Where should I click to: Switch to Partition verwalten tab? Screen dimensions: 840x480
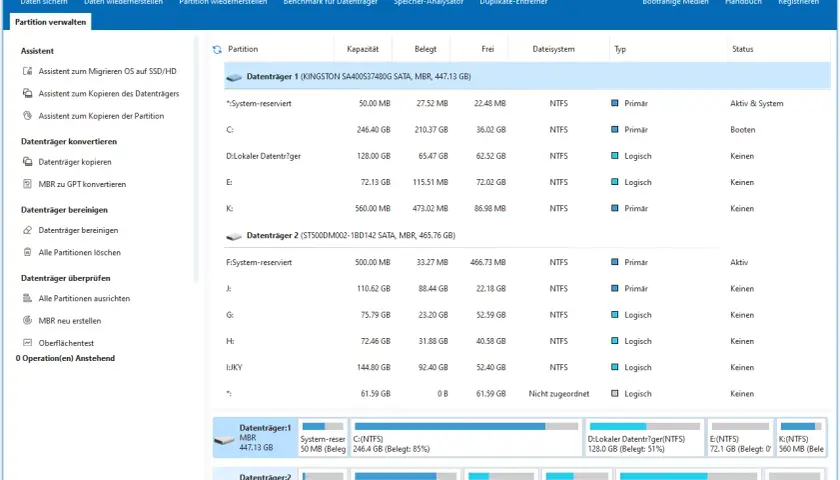[50, 22]
